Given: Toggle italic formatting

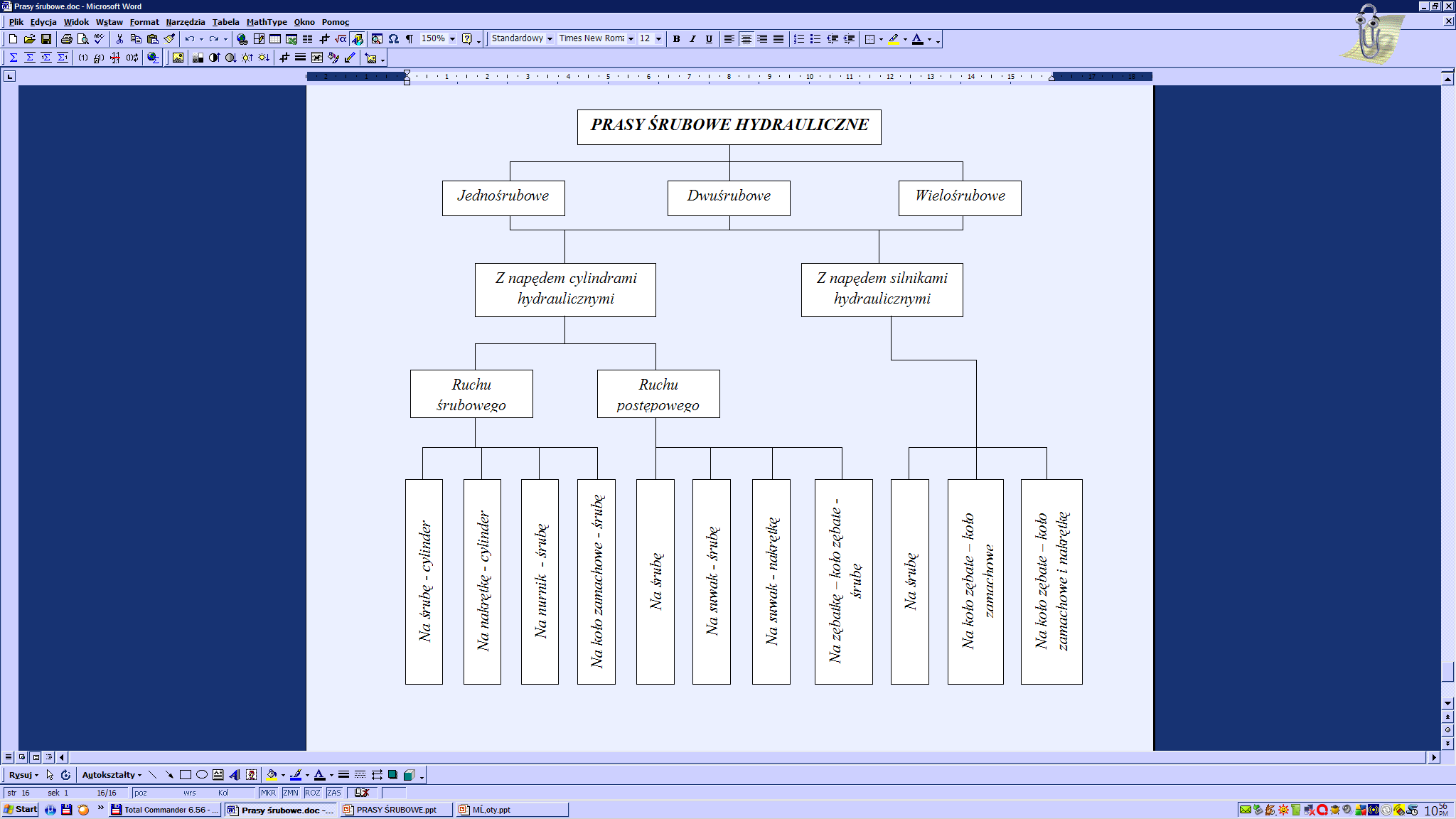Looking at the screenshot, I should (x=692, y=39).
